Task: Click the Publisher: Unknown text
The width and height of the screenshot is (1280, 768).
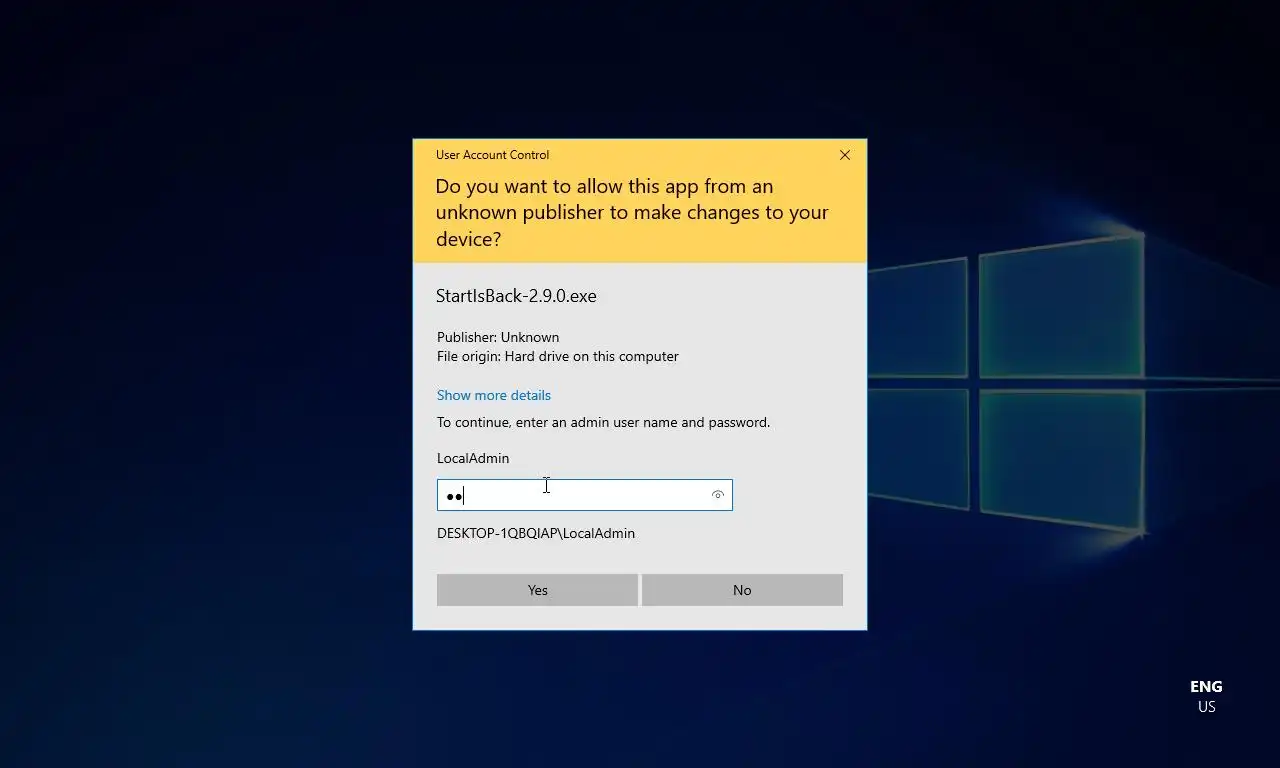Action: [x=498, y=337]
